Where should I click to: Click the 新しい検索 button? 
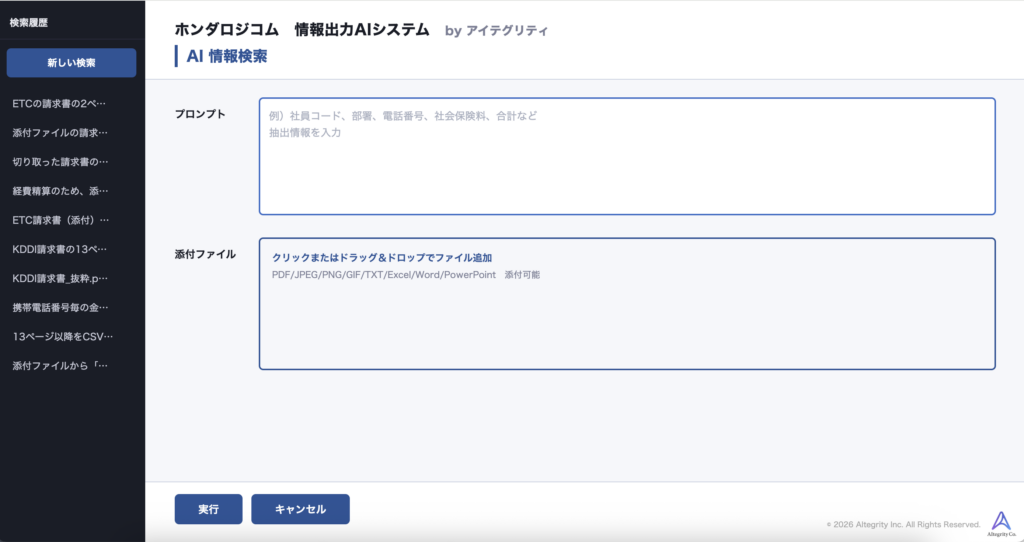(71, 63)
